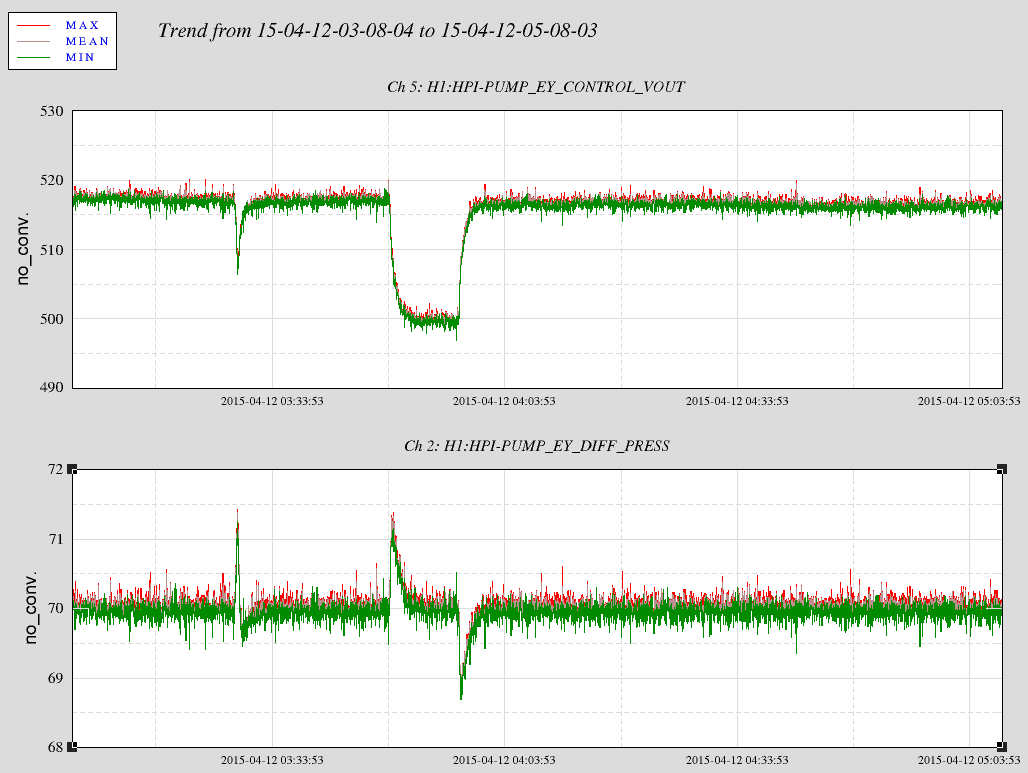The width and height of the screenshot is (1028, 773).
Task: Click the 04:33:53 time label under CONTROL_VOUT chart
Action: [737, 401]
